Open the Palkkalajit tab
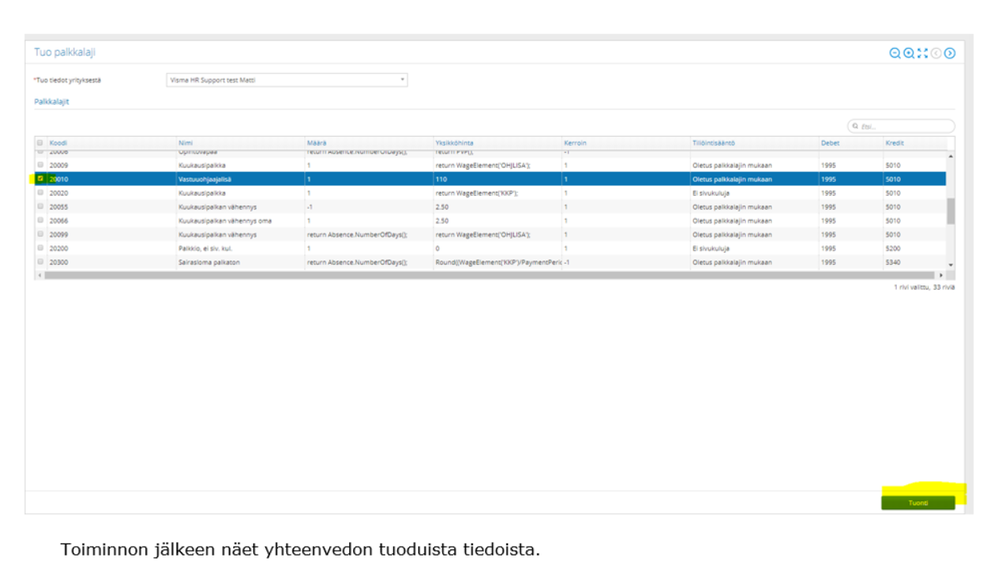Viewport: 999px width, 570px height. [x=52, y=102]
